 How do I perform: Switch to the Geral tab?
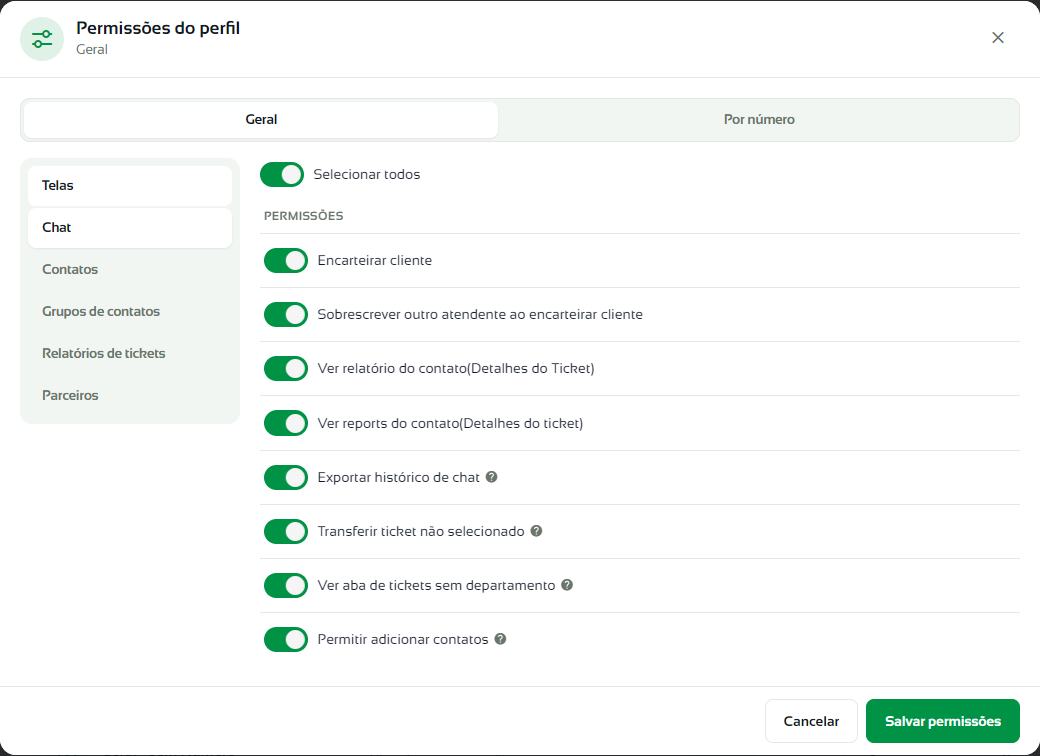tap(261, 120)
